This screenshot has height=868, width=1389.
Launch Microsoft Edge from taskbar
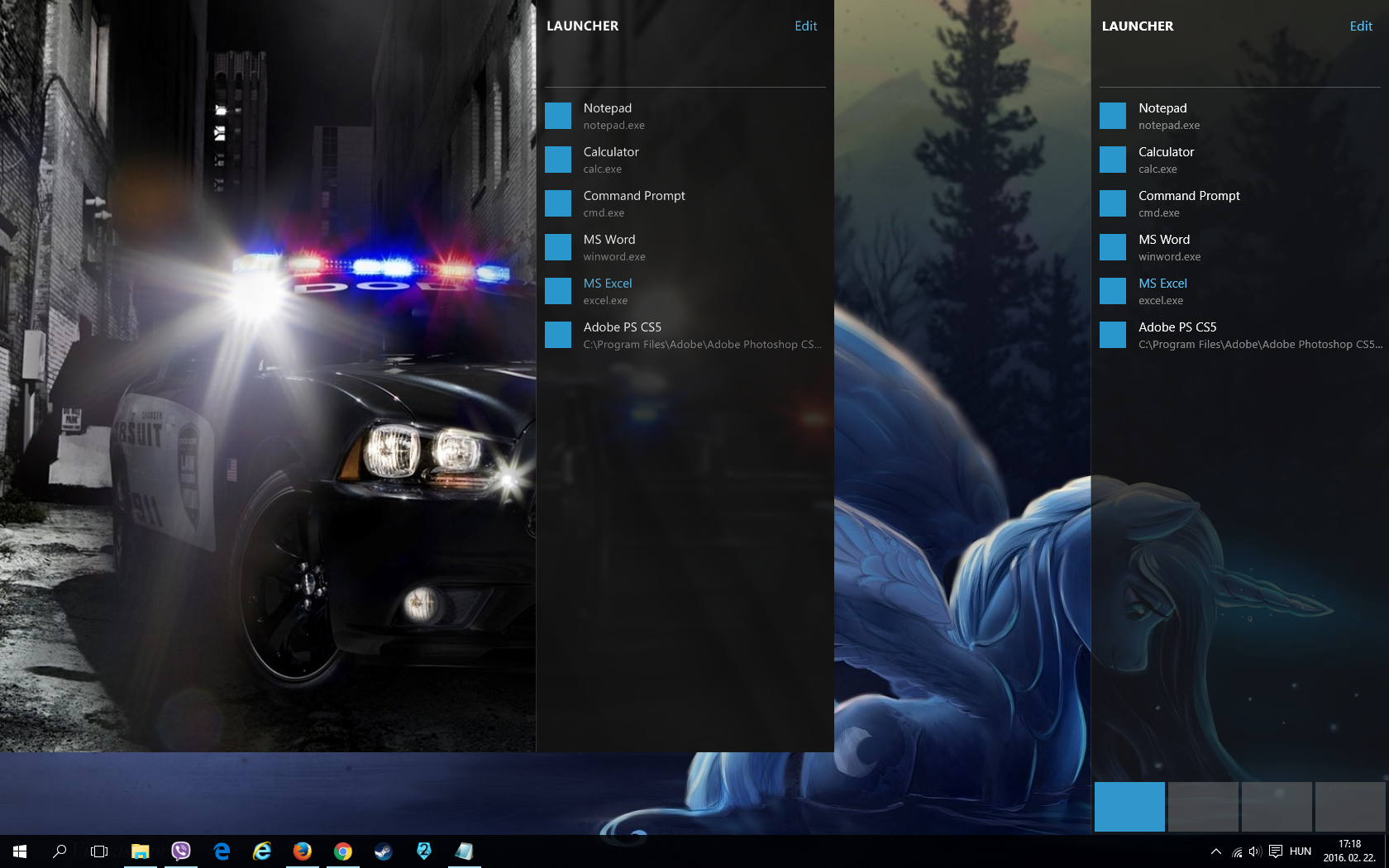pos(222,851)
